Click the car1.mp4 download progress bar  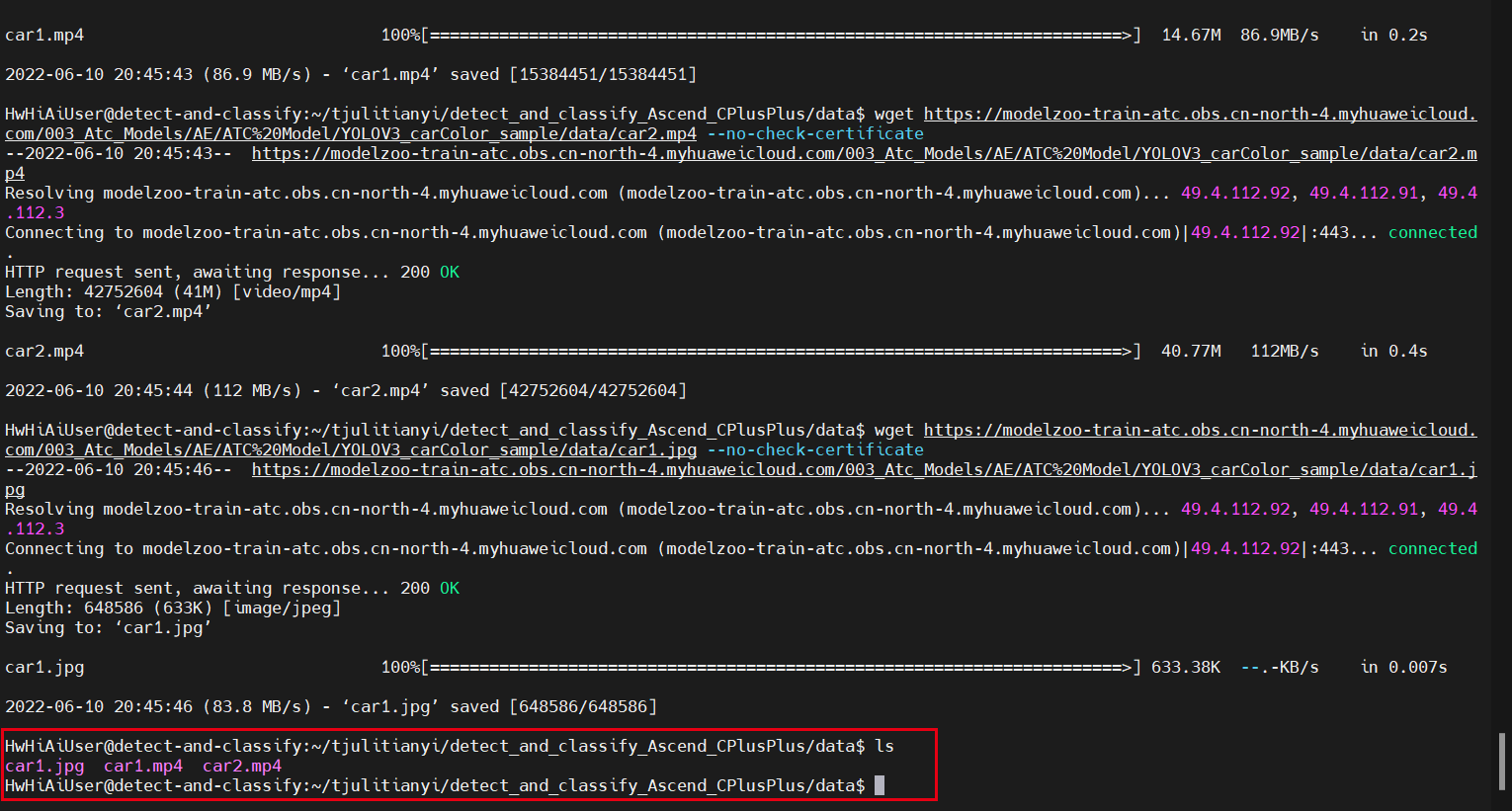click(781, 35)
